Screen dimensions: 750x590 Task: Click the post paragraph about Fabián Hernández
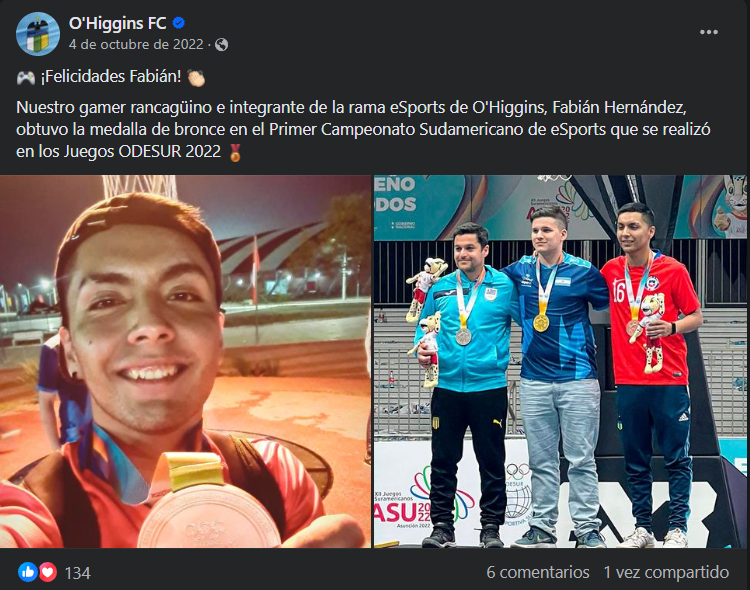(364, 129)
